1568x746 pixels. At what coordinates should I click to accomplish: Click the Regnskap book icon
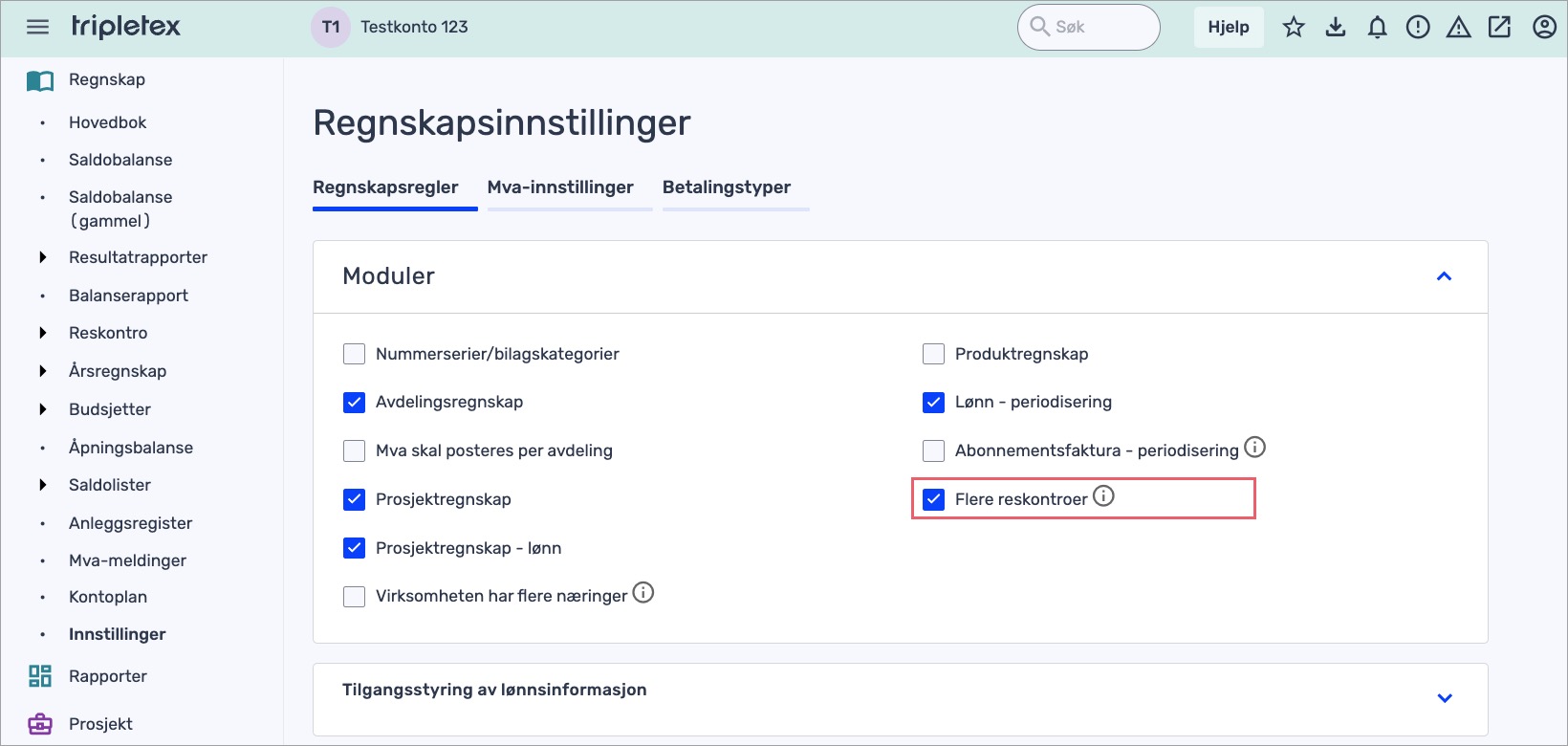pyautogui.click(x=40, y=80)
